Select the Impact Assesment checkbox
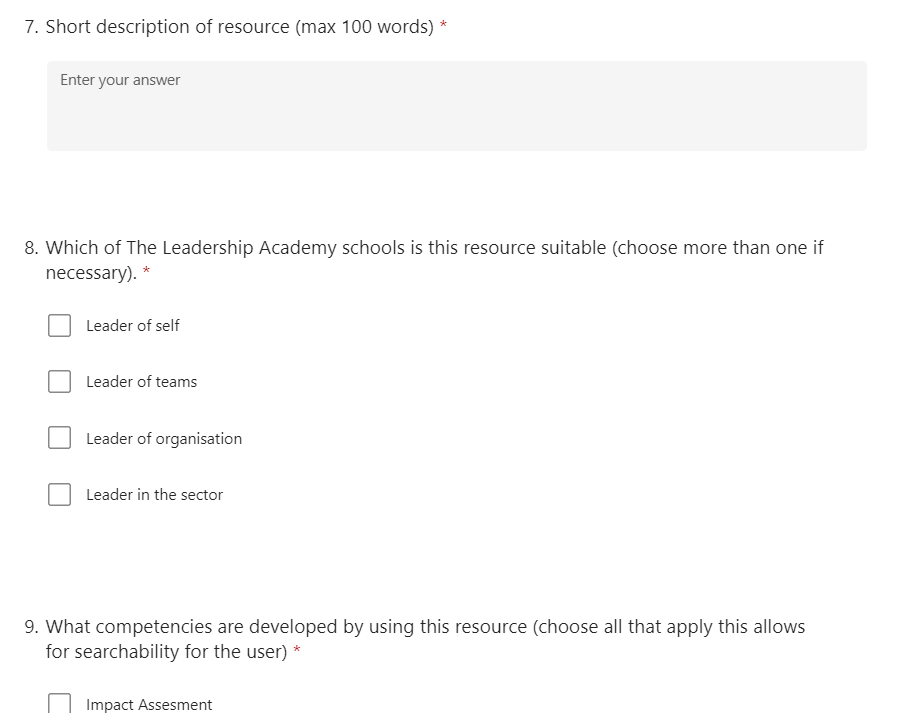 pyautogui.click(x=60, y=703)
